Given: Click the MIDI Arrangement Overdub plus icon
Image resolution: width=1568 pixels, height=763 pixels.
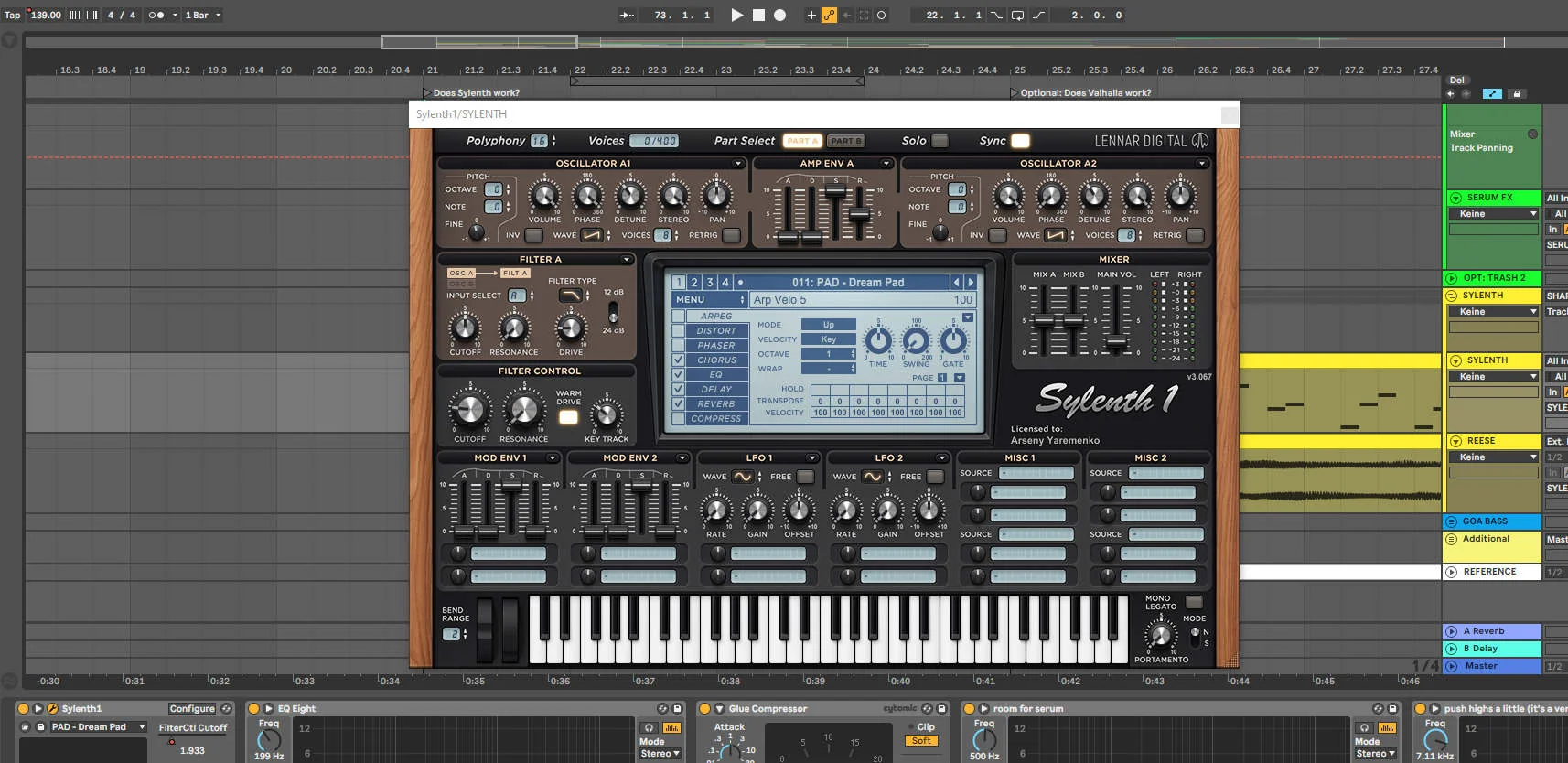Looking at the screenshot, I should point(811,15).
